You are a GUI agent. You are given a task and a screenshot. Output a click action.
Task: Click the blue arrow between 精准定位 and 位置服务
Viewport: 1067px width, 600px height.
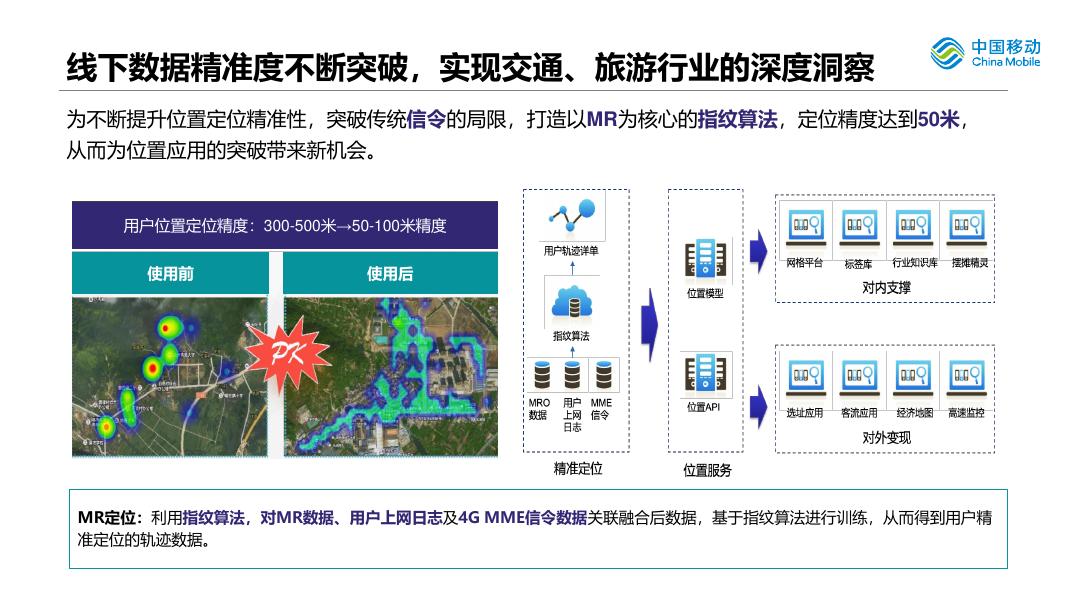651,324
